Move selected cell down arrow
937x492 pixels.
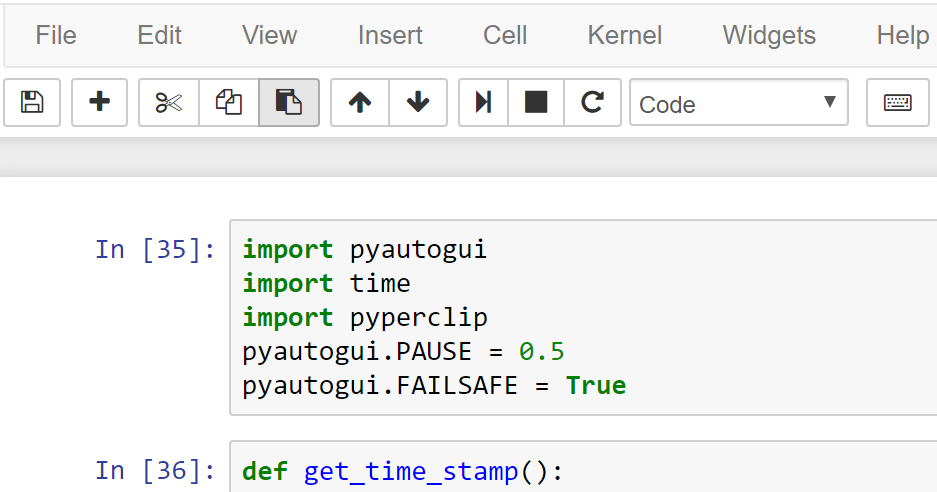(418, 102)
